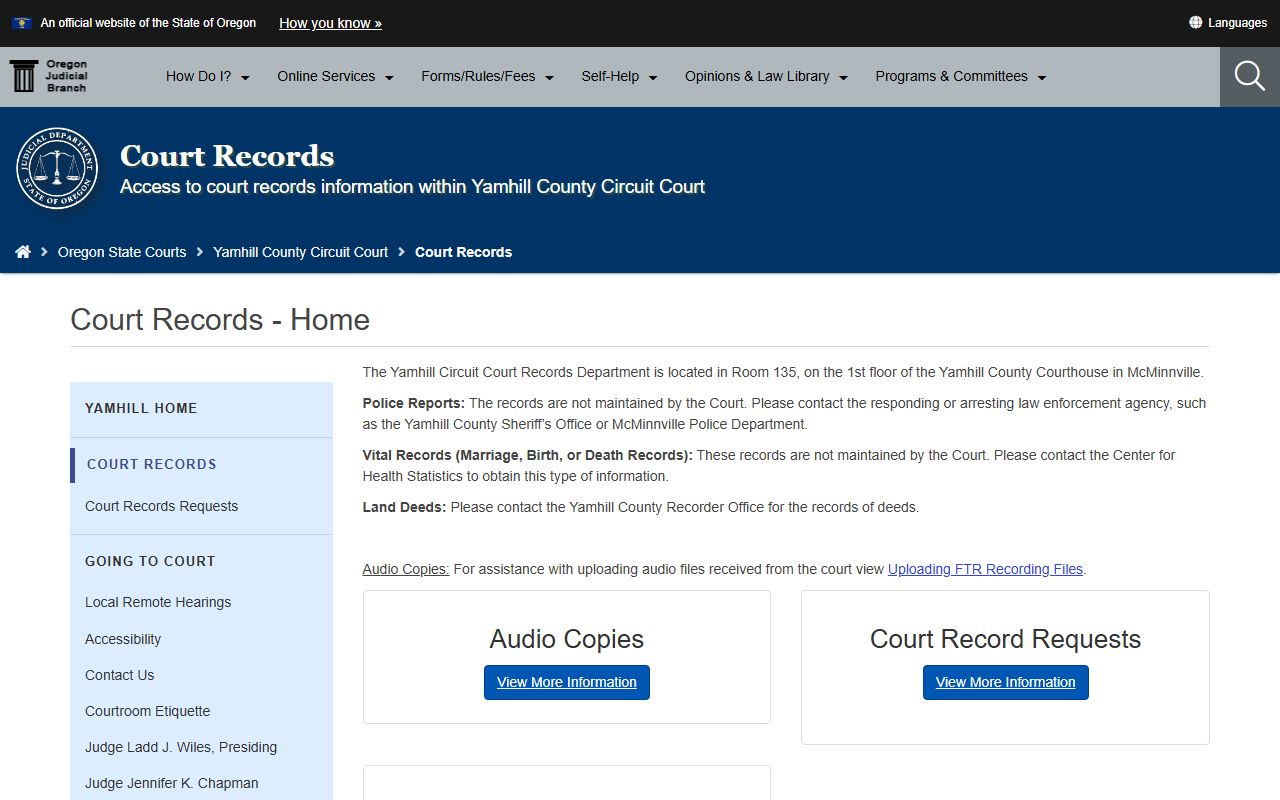Click the Audio Copies card heading
This screenshot has width=1280, height=800.
pyautogui.click(x=567, y=639)
